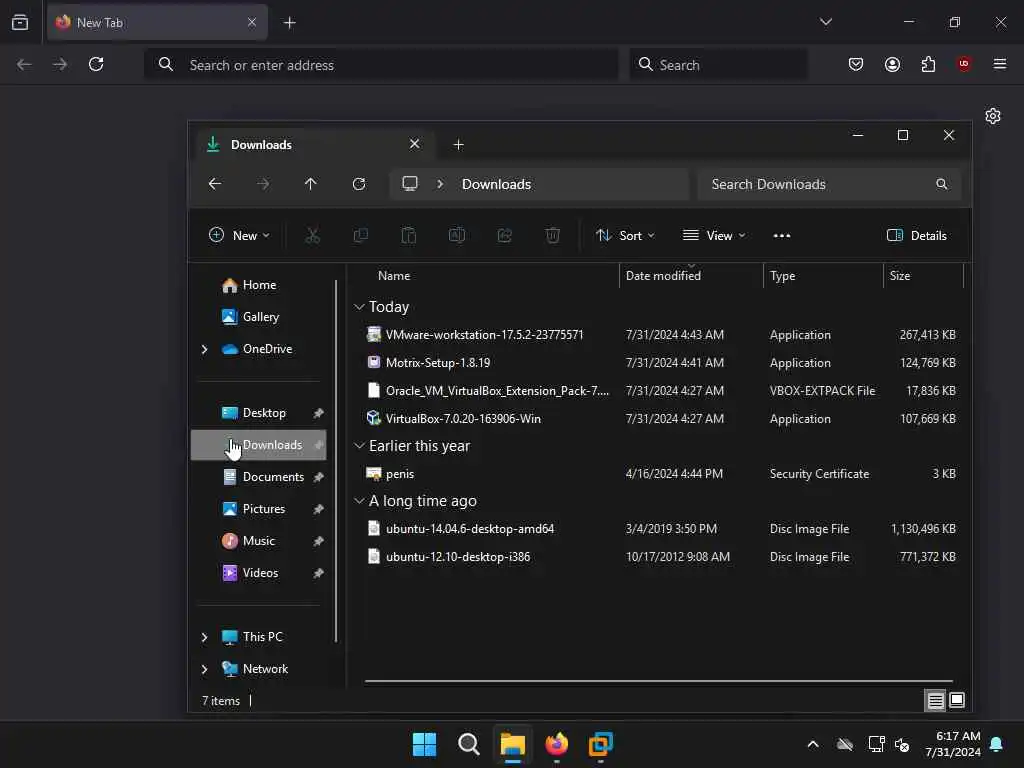Open Windows taskbar Search
The width and height of the screenshot is (1024, 768).
(x=469, y=744)
